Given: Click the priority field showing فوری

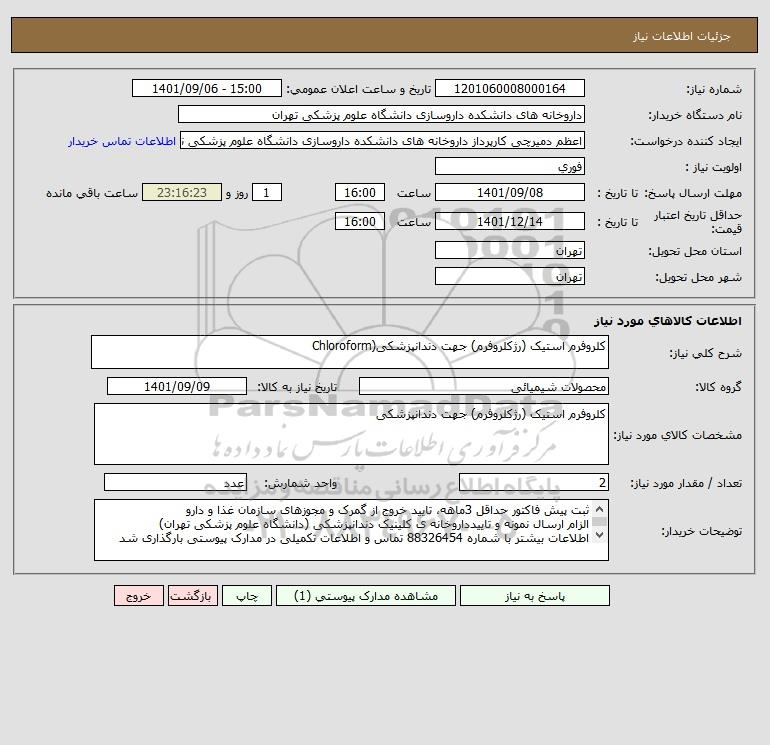Looking at the screenshot, I should point(510,166).
